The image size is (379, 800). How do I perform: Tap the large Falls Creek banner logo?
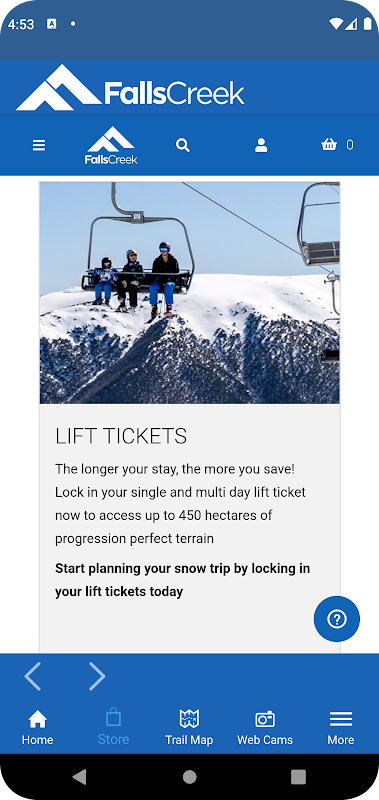pos(131,87)
